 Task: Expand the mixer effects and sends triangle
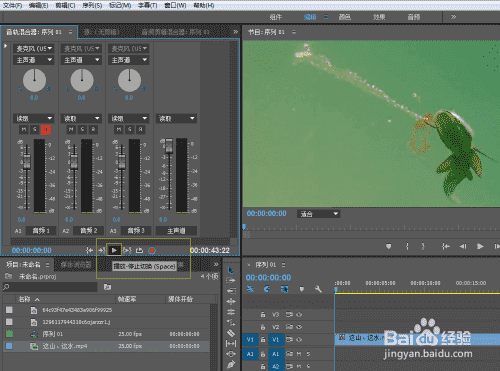pos(6,46)
